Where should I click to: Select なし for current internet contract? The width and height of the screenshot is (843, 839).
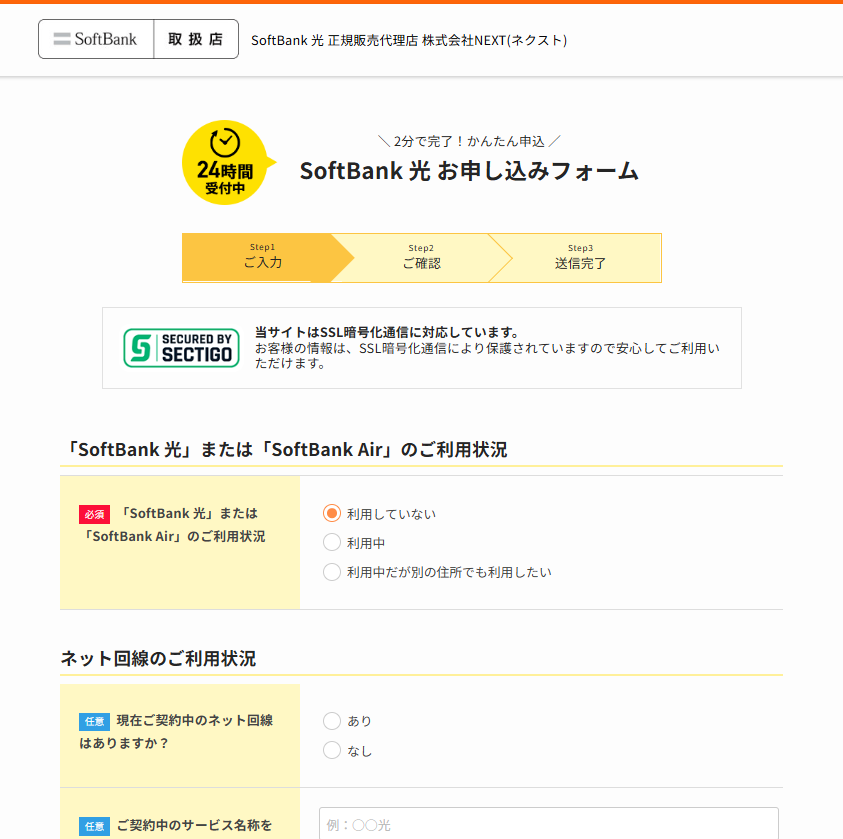tap(332, 750)
